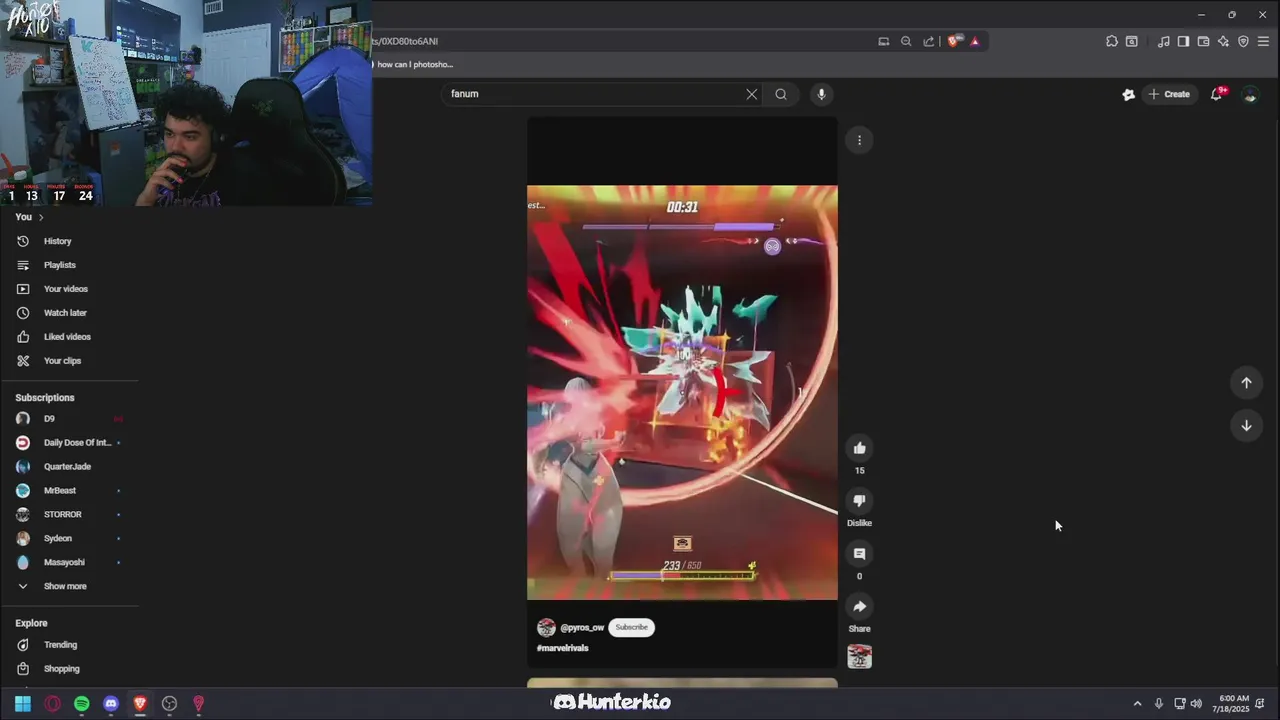Click the Create button
This screenshot has height=720, width=1280.
[1169, 94]
